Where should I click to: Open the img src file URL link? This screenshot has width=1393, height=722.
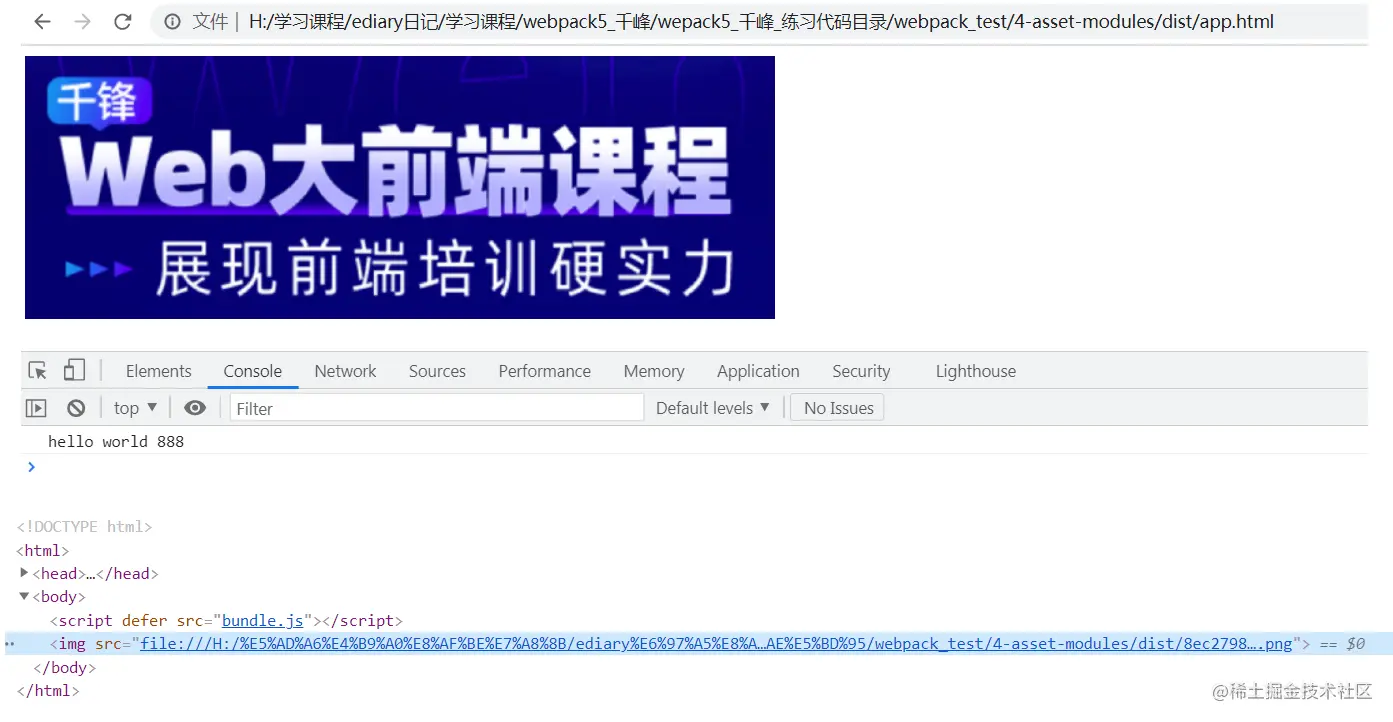pos(717,644)
